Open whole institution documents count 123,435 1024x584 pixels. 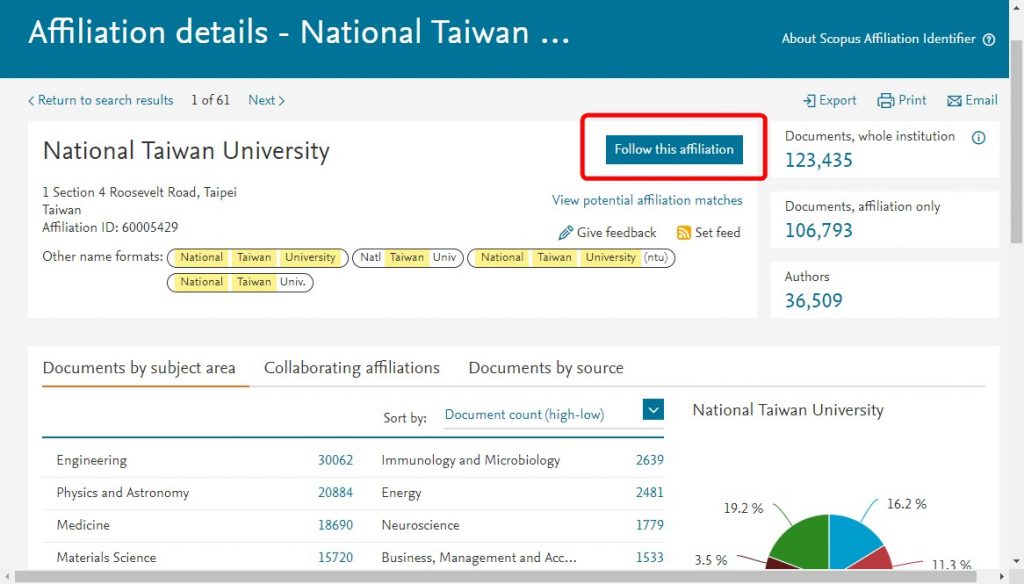point(818,160)
